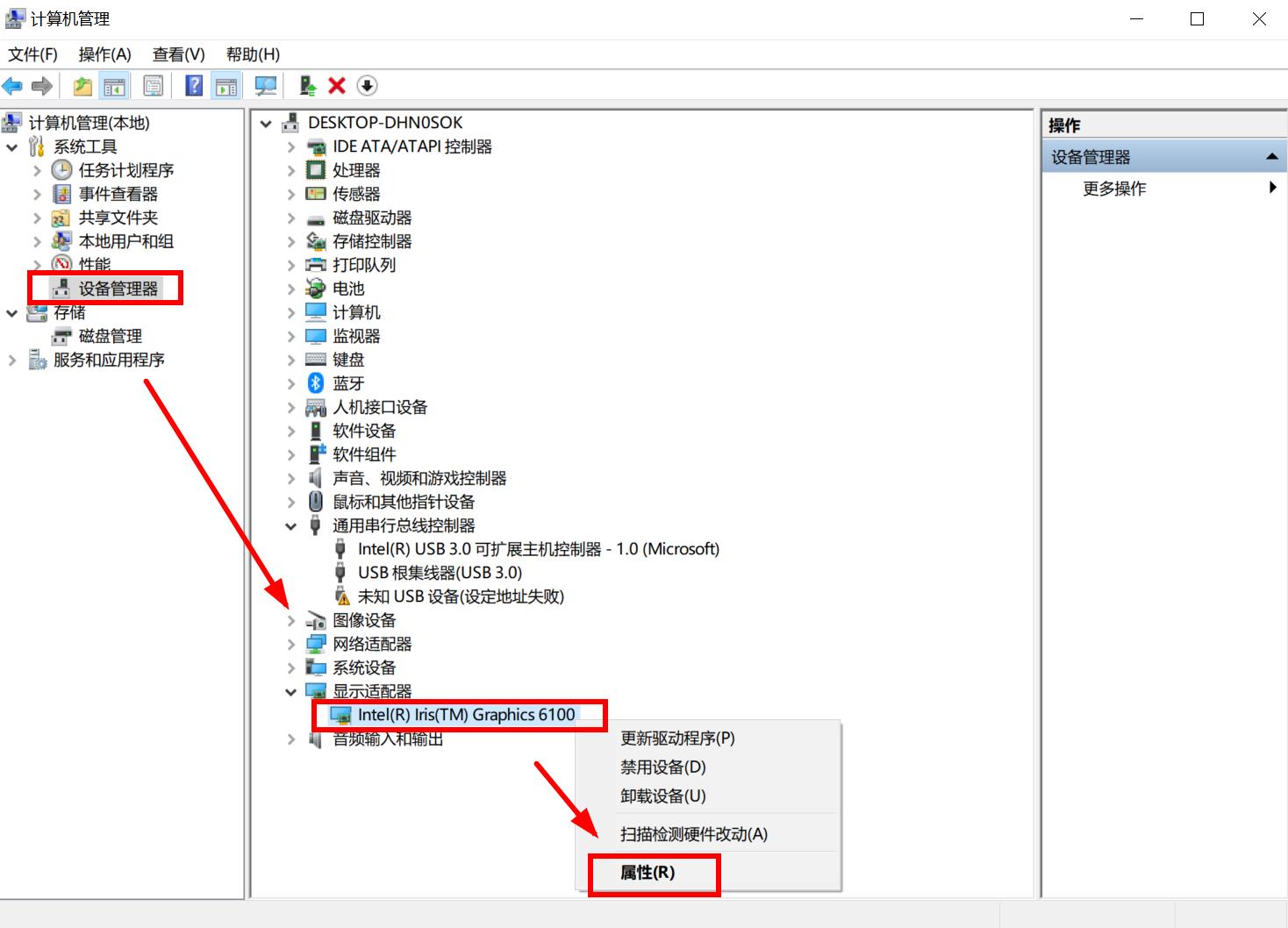
Task: Click the disable device down-arrow icon
Action: [367, 86]
